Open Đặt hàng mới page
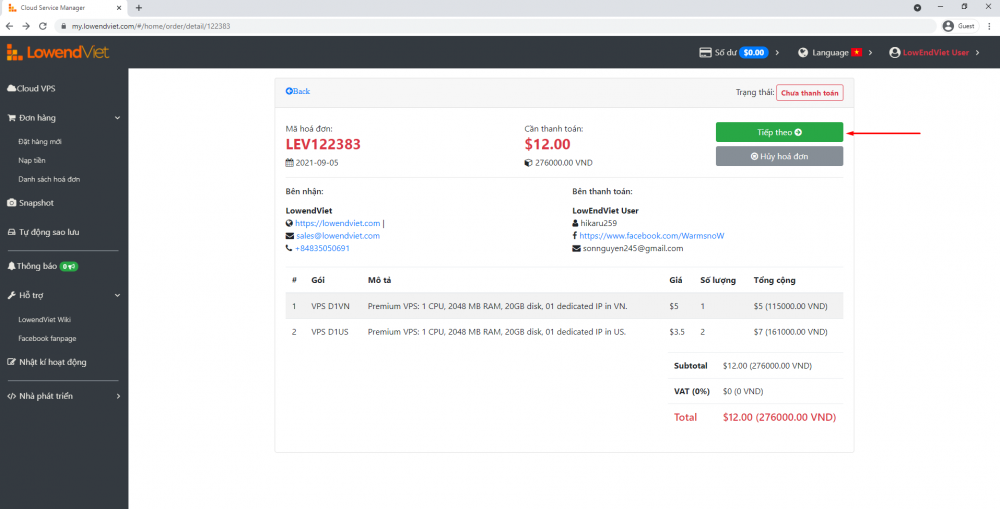The width and height of the screenshot is (1000, 509). tap(40, 142)
